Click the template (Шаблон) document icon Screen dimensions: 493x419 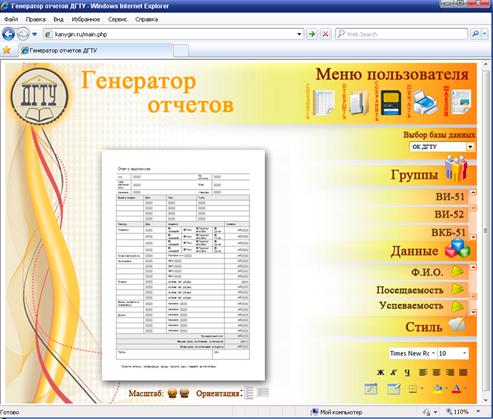click(461, 102)
